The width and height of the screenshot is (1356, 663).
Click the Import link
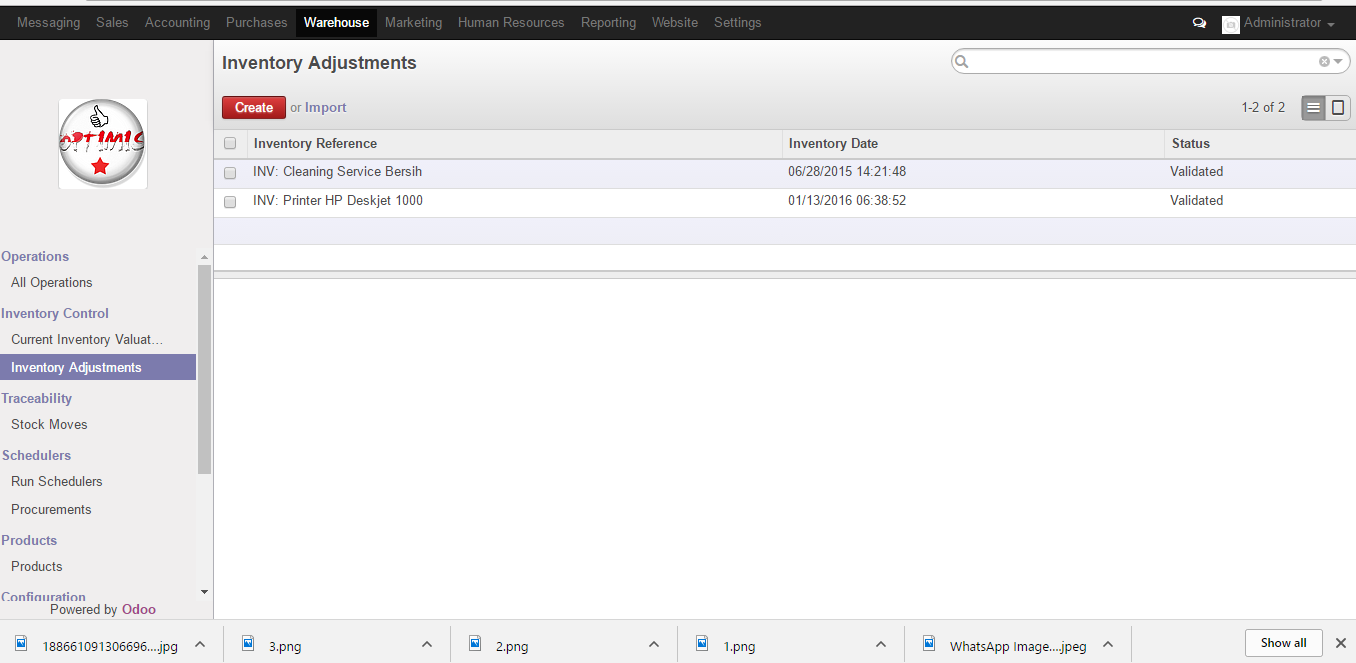click(326, 108)
